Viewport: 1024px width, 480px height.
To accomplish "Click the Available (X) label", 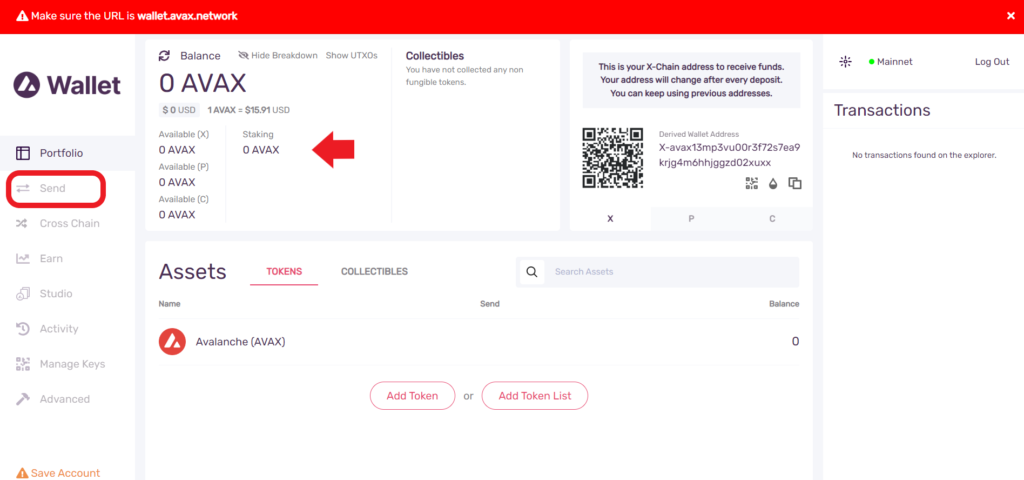I will click(184, 134).
